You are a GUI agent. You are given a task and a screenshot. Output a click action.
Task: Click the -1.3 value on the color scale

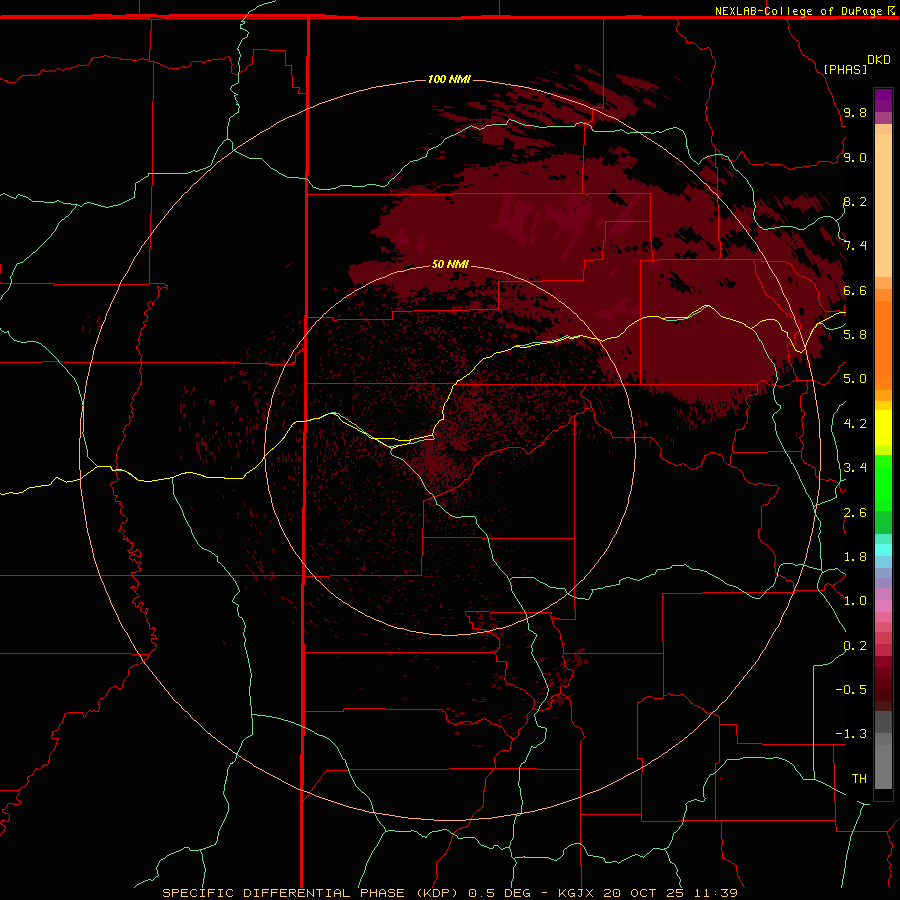[x=851, y=734]
